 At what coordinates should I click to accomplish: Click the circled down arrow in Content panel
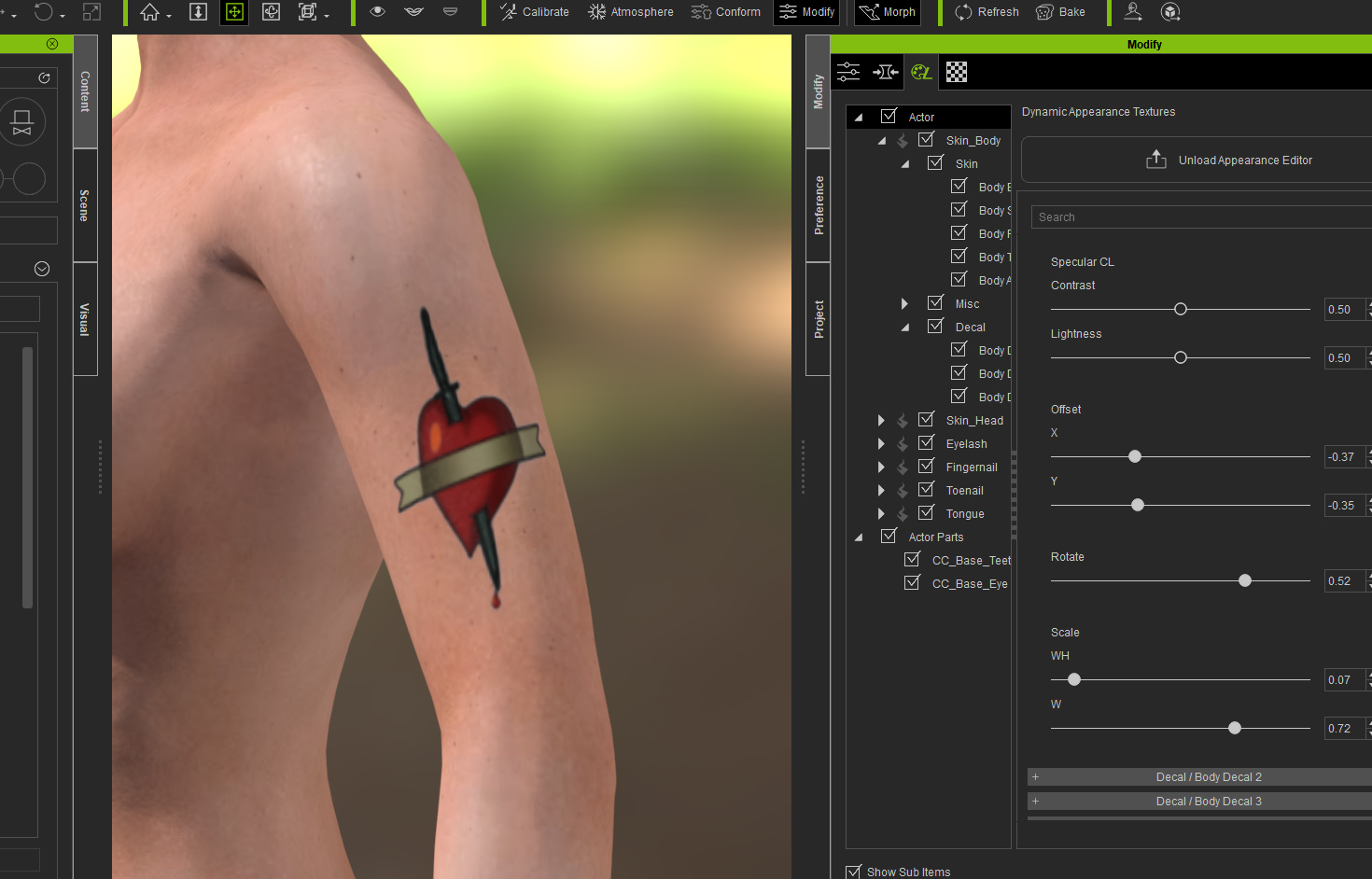tap(42, 269)
